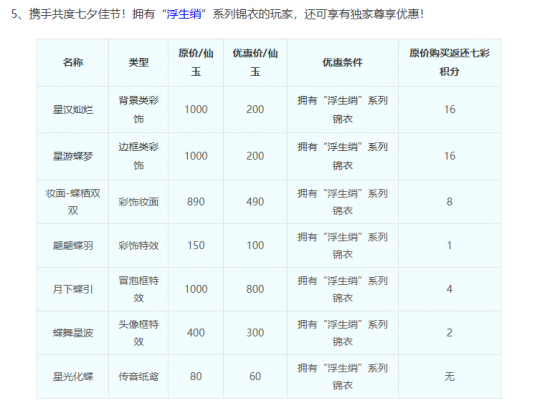Click the 妆面-蝶栖双双 name cell
The width and height of the screenshot is (540, 403).
click(73, 202)
